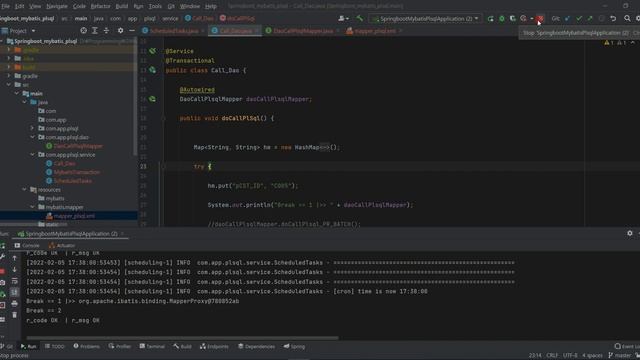This screenshot has height=360, width=640.
Task: Open user account dropdown in toolbar
Action: pos(344,18)
